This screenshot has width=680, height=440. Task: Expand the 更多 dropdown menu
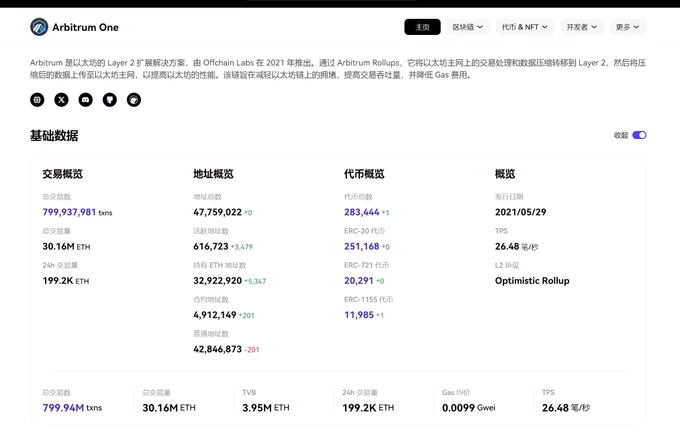628,27
